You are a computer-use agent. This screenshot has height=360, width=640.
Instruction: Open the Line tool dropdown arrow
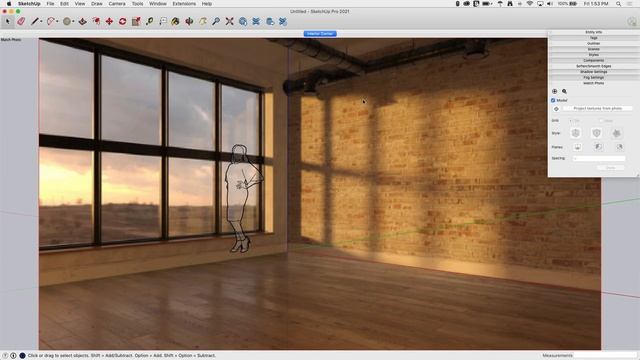point(41,22)
